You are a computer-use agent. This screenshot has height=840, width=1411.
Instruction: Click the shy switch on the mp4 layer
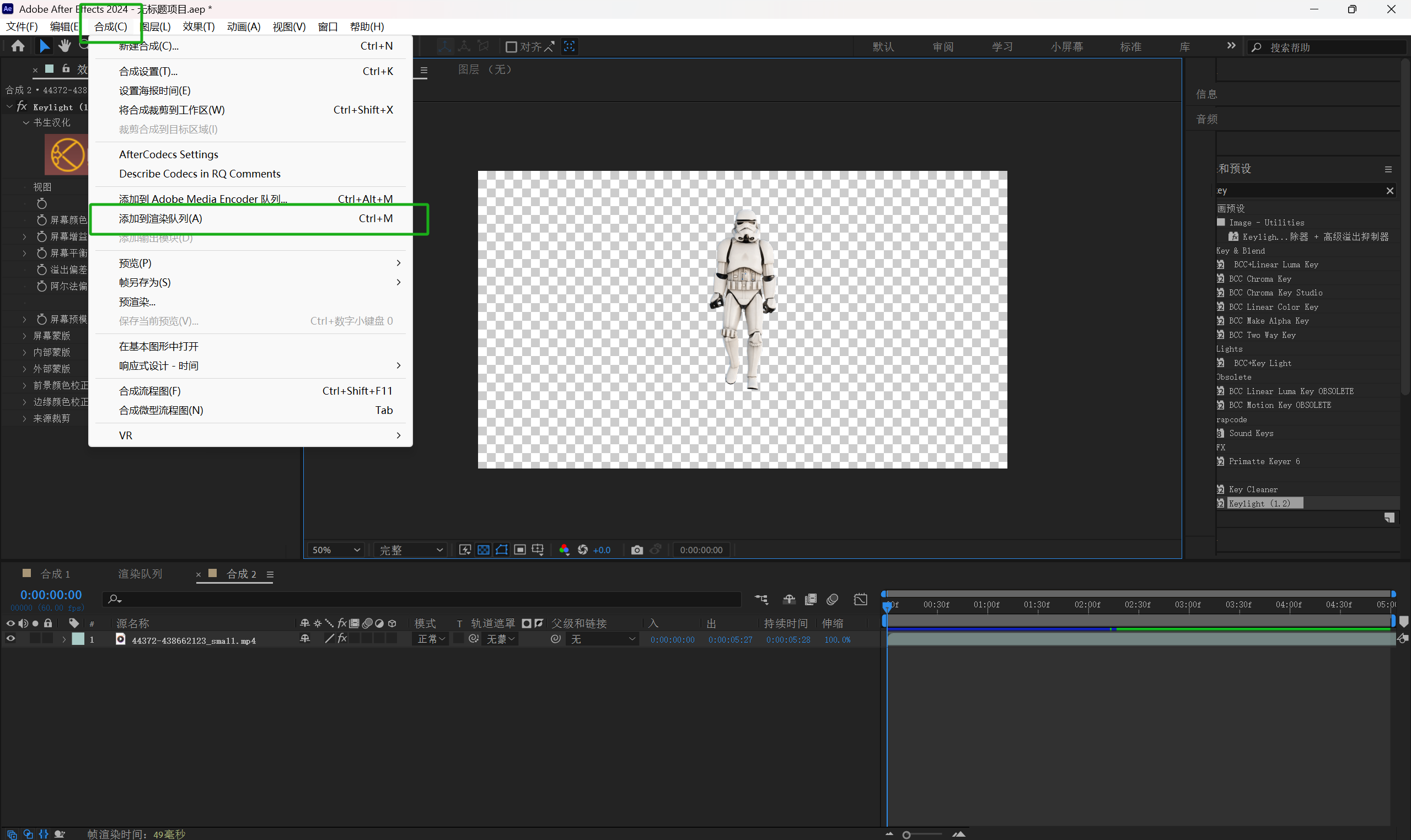click(304, 639)
